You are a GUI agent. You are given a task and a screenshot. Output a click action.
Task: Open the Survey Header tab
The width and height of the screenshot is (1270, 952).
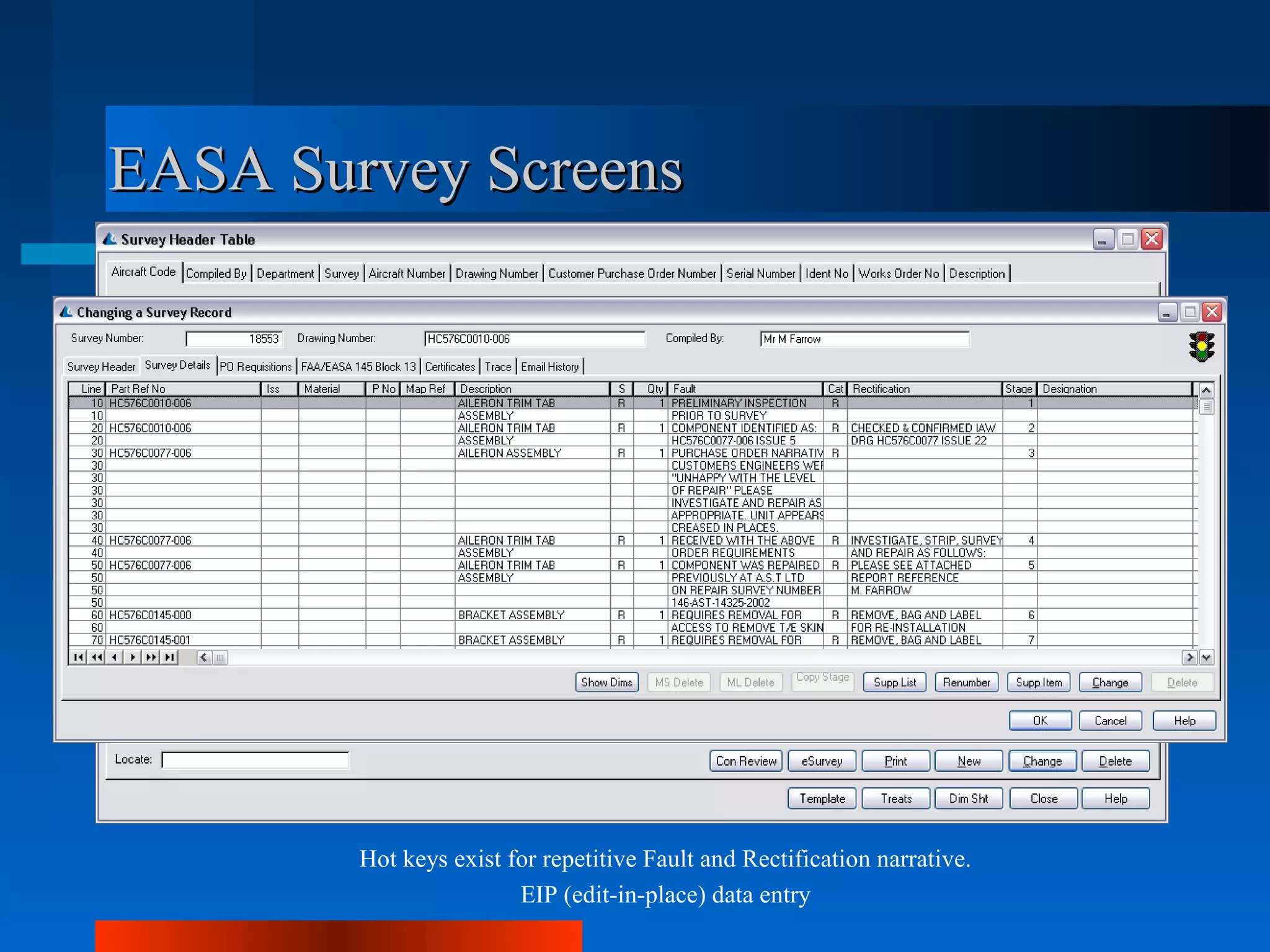pyautogui.click(x=101, y=367)
